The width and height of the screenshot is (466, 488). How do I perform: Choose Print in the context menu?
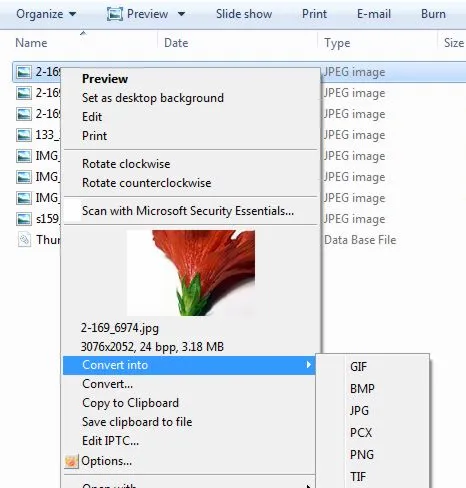point(94,136)
